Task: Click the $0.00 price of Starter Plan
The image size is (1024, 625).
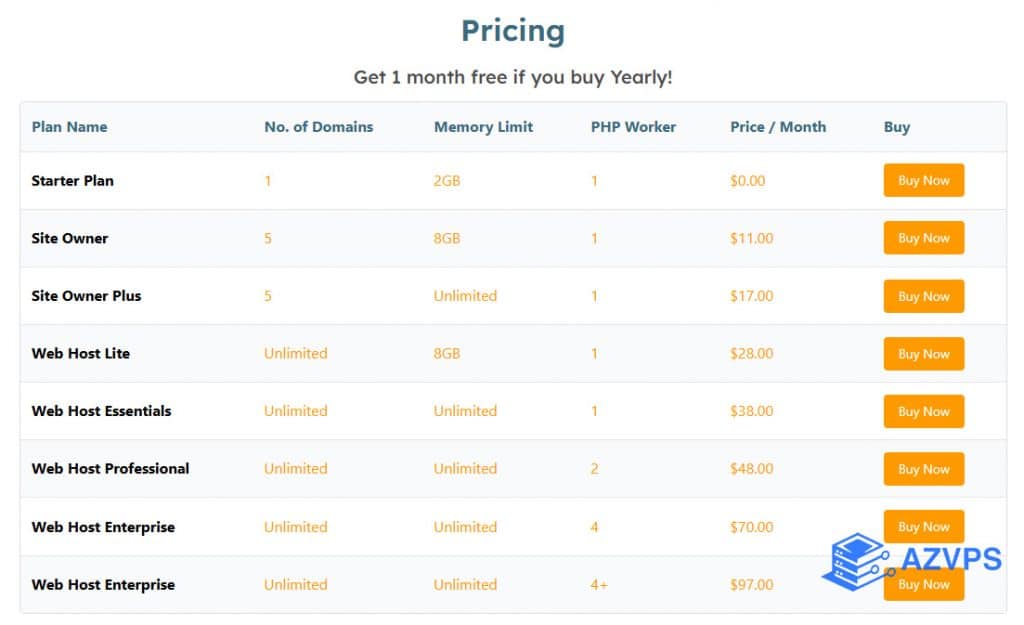Action: pos(747,181)
